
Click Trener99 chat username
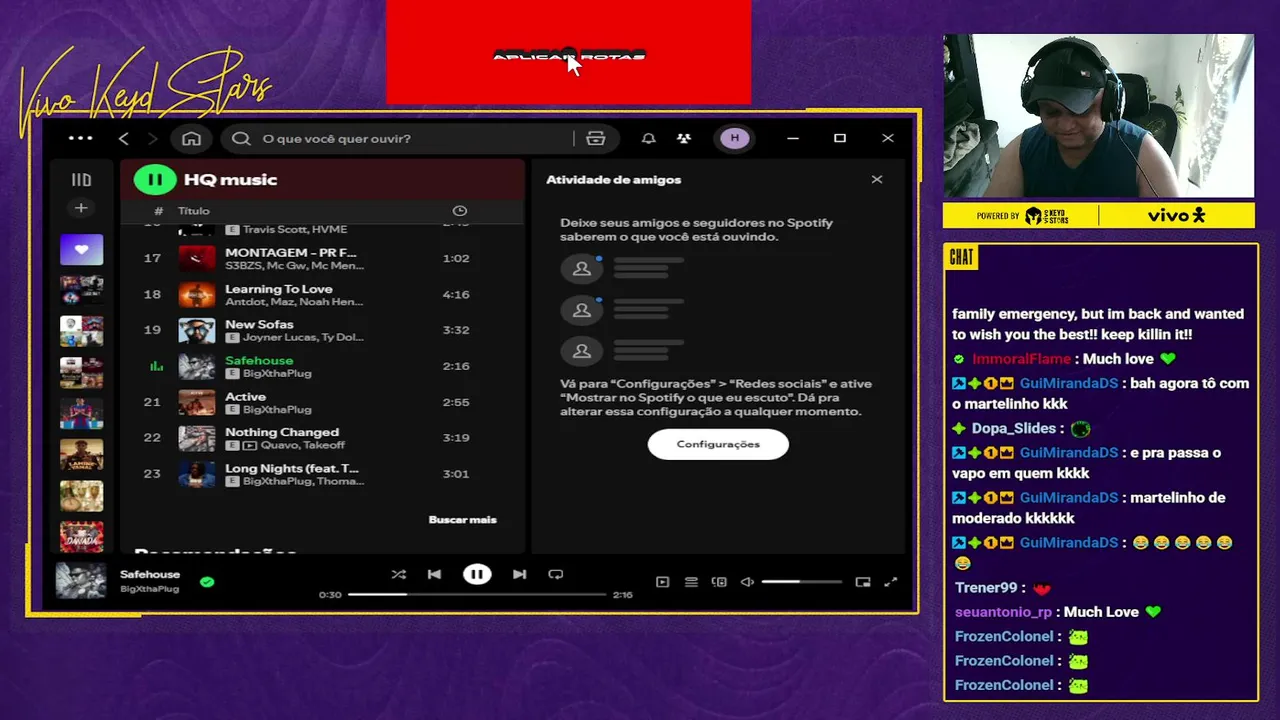(x=986, y=588)
